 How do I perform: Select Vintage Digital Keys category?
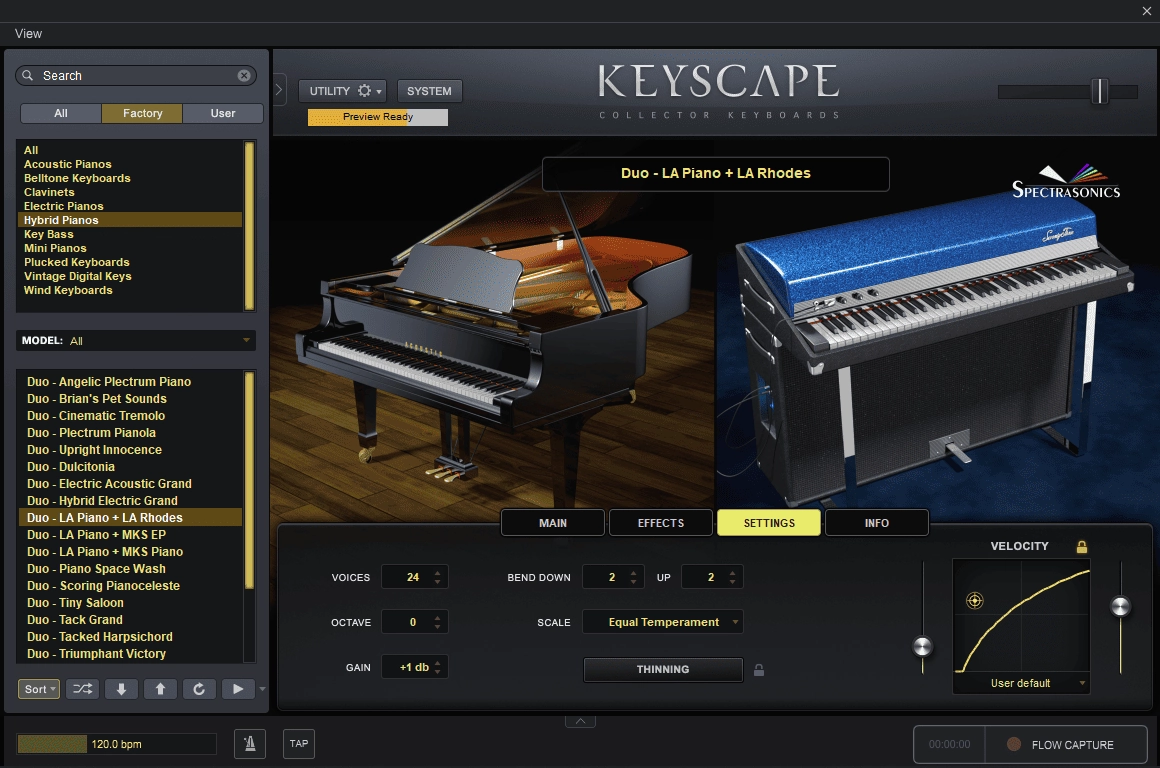pyautogui.click(x=130, y=276)
